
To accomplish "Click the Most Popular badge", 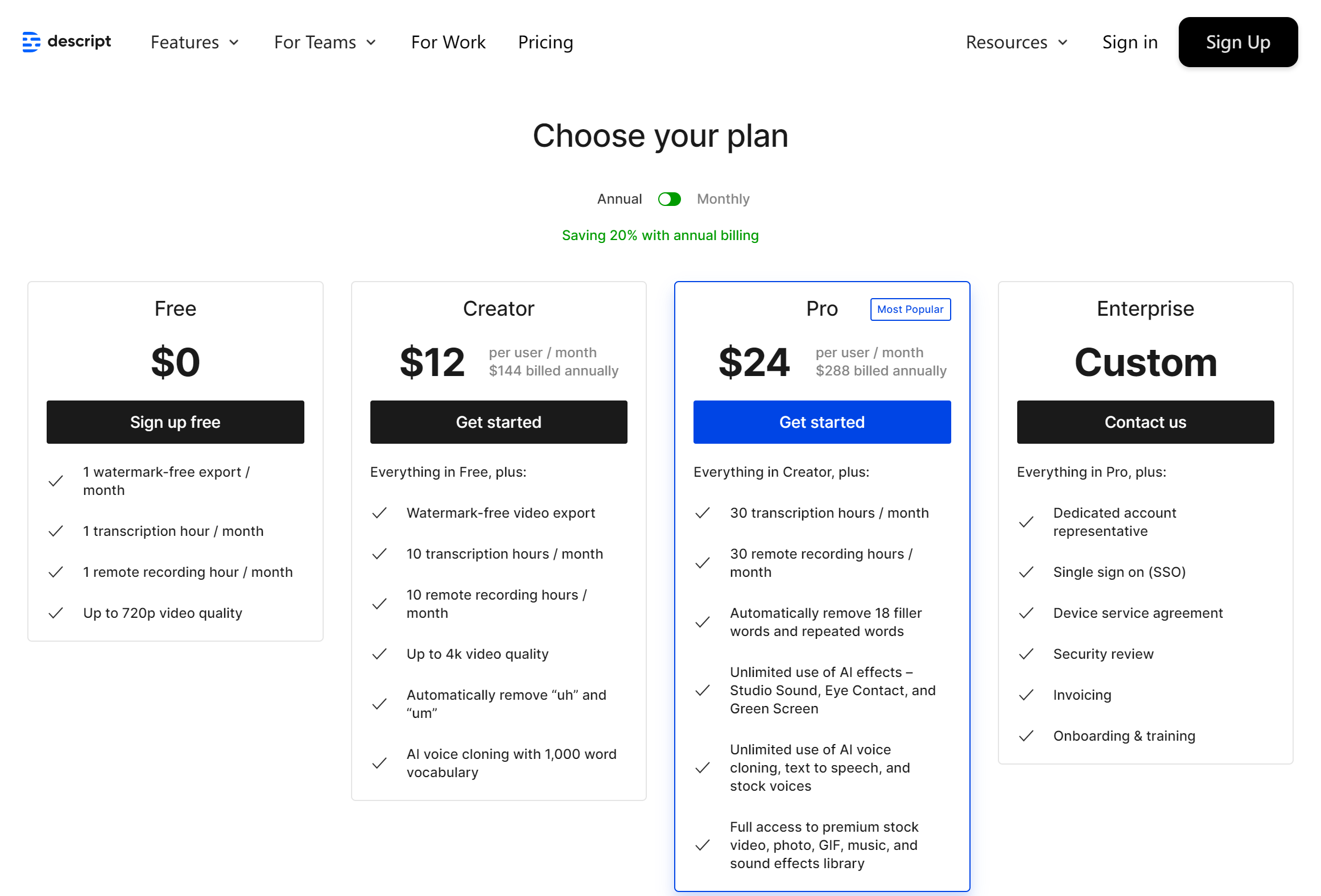I will 910,309.
